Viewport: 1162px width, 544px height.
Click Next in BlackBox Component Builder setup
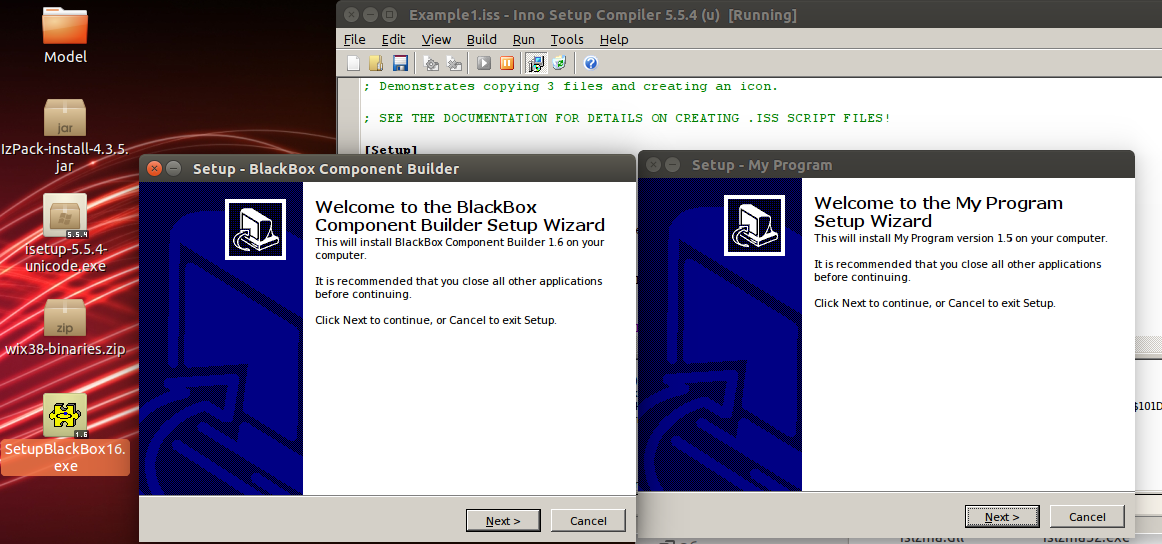tap(503, 520)
